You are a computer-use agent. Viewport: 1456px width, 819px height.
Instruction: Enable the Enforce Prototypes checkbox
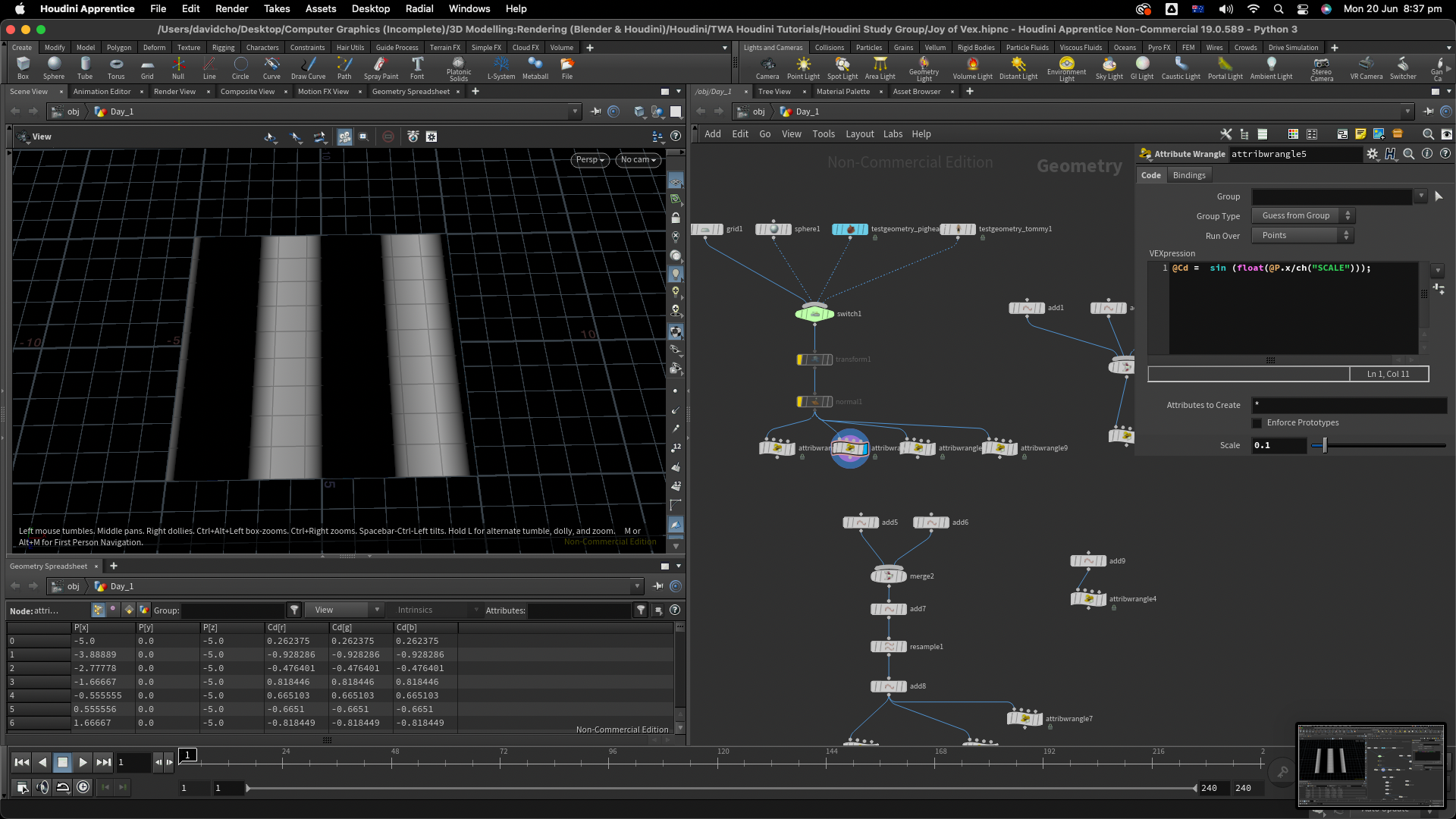click(x=1257, y=423)
